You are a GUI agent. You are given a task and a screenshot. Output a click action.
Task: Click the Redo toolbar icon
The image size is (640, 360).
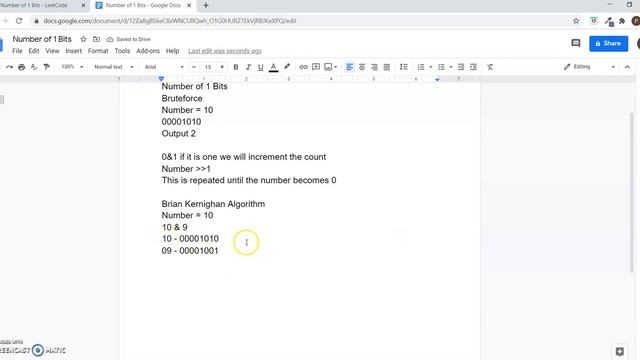(x=9, y=67)
